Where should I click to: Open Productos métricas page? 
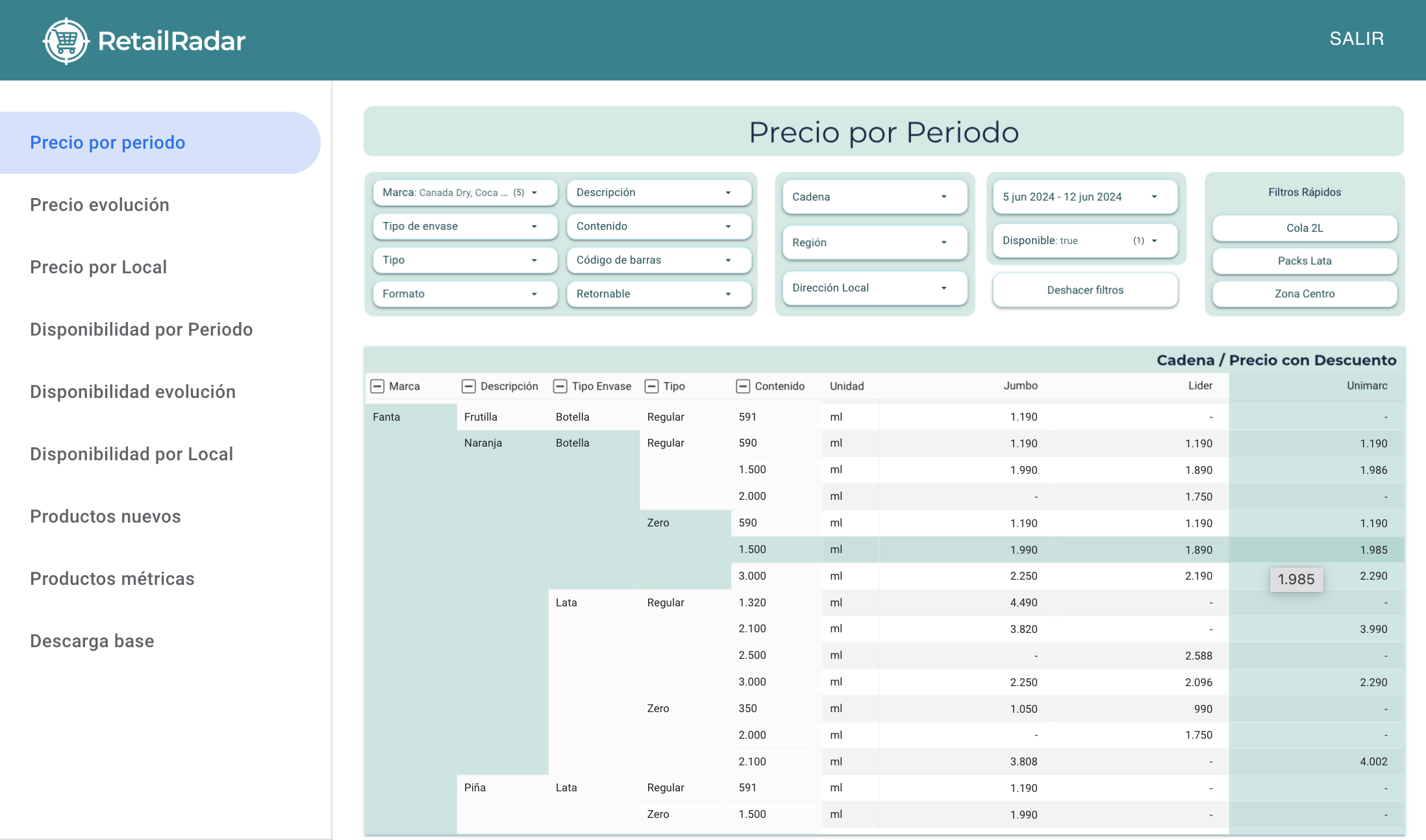click(112, 579)
